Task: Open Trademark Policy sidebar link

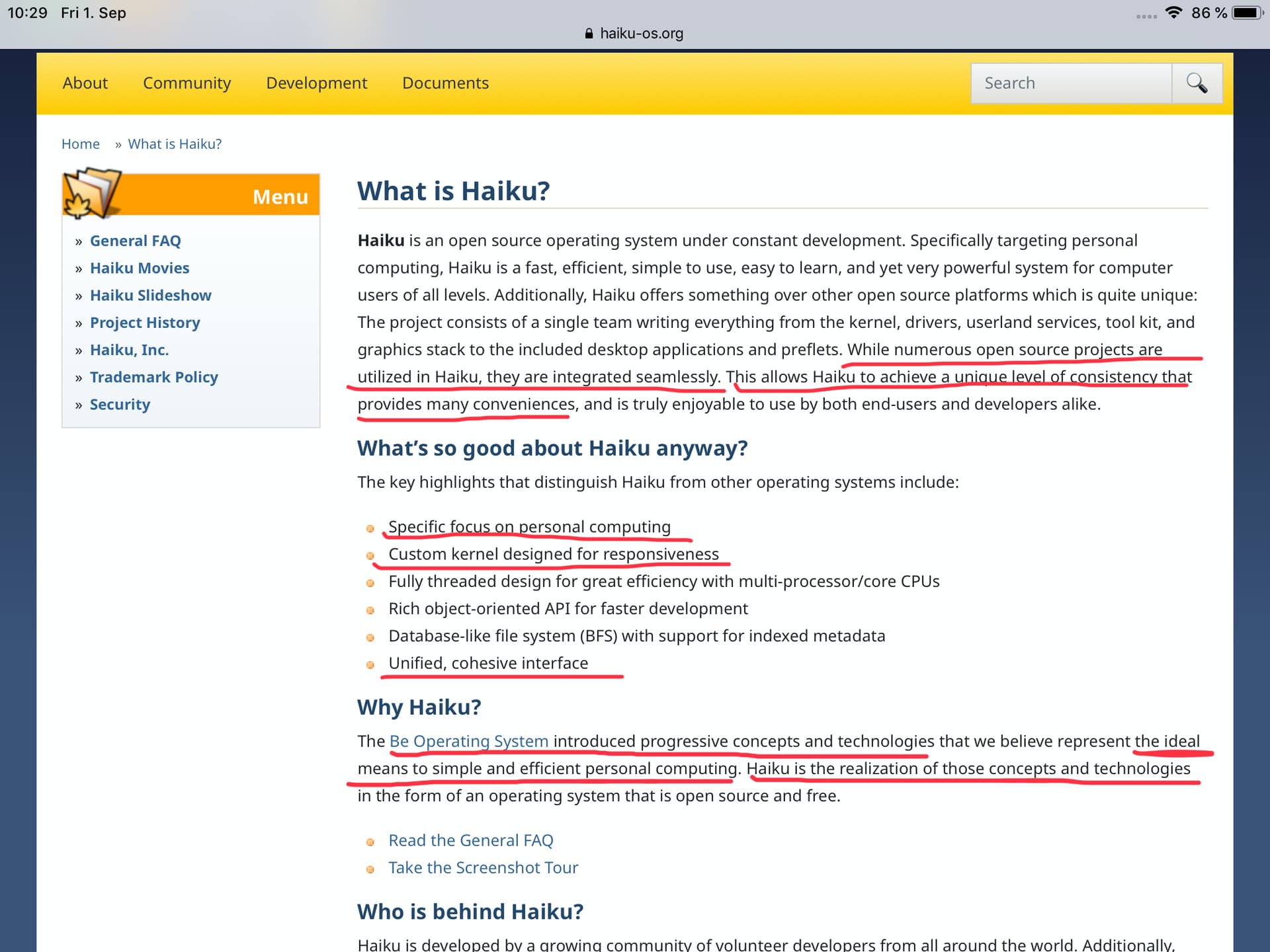Action: (x=154, y=377)
